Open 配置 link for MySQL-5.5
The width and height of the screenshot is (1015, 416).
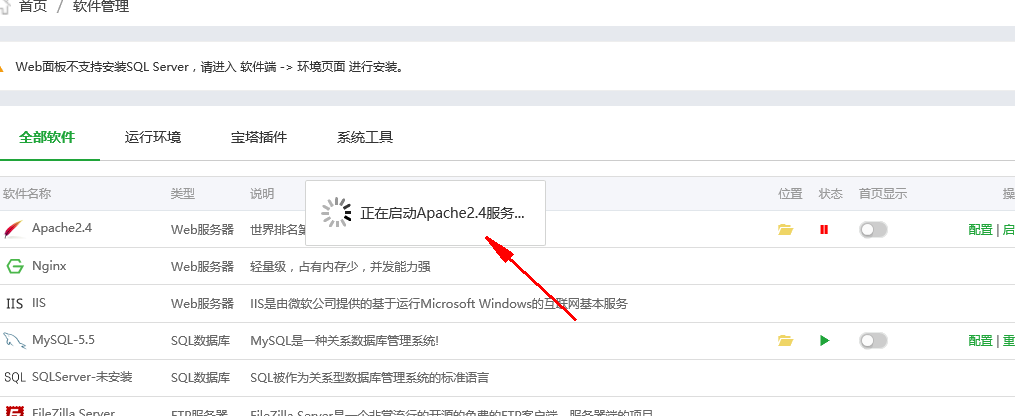981,340
